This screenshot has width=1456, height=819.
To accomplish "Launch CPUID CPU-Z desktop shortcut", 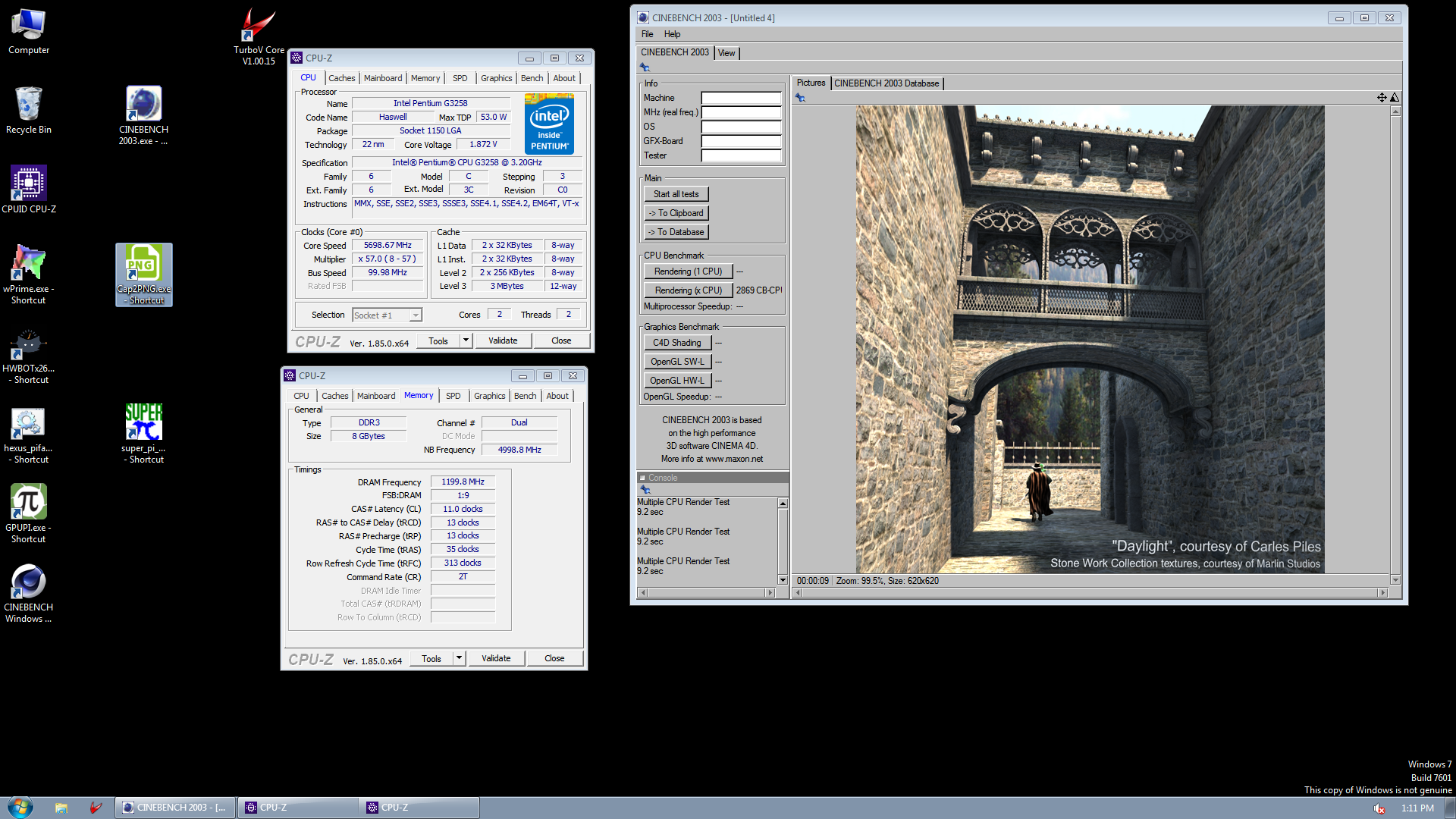I will point(29,190).
